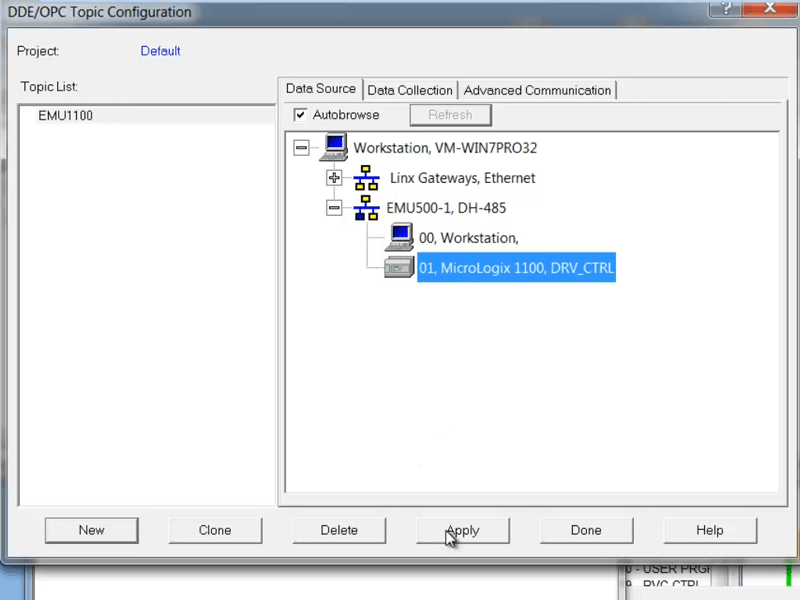Screen dimensions: 800x600
Task: Collapse the Workstation VM-WIN7PRO32 node
Action: pyautogui.click(x=301, y=148)
